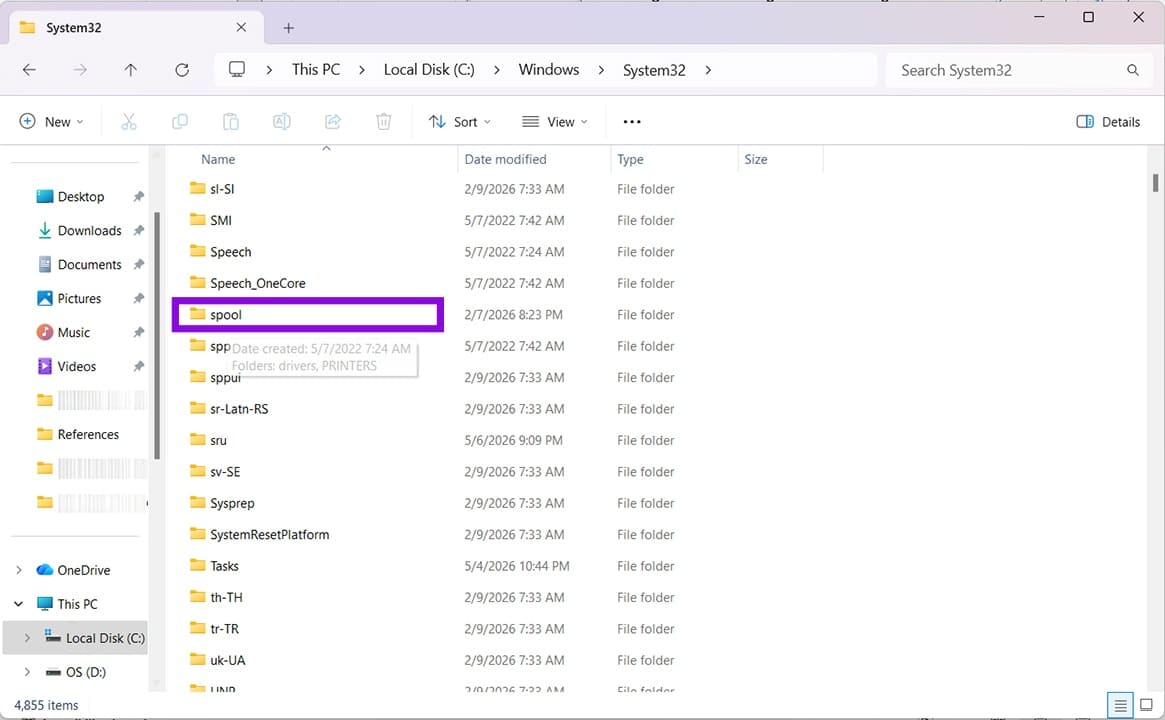Click the Copy icon in toolbar
Image resolution: width=1165 pixels, height=720 pixels.
point(180,122)
